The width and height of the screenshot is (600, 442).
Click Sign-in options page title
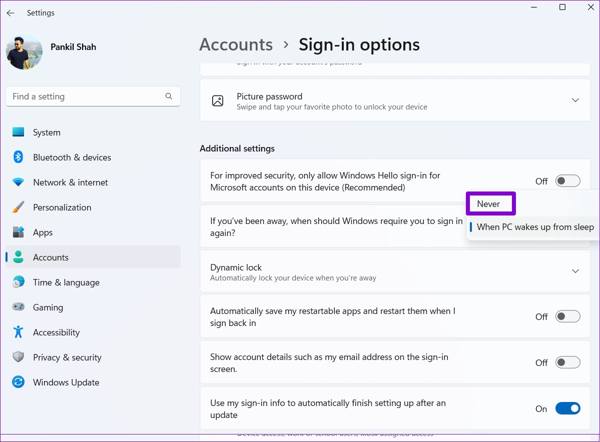tap(359, 45)
